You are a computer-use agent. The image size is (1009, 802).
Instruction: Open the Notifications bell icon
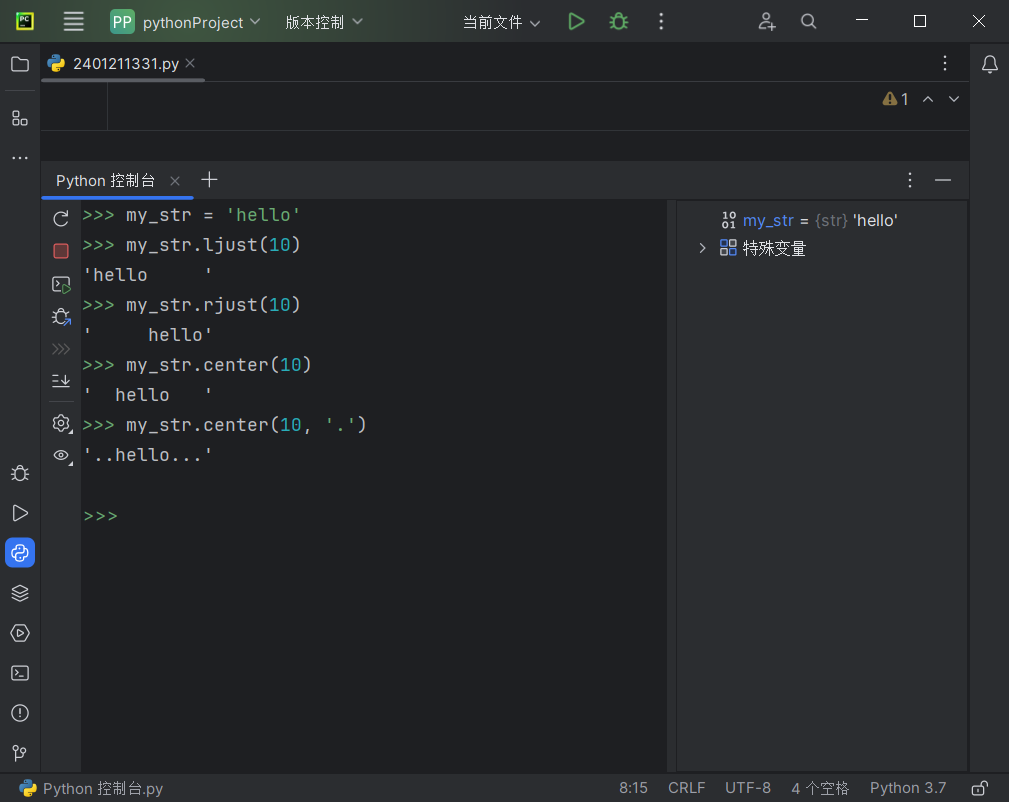tap(990, 64)
